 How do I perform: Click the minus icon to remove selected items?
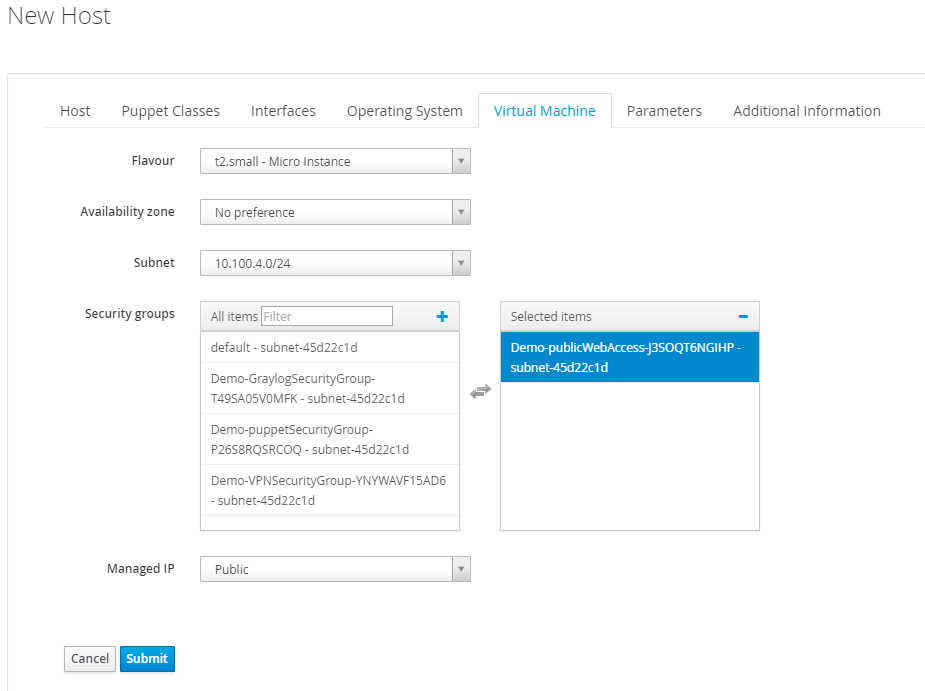click(743, 317)
